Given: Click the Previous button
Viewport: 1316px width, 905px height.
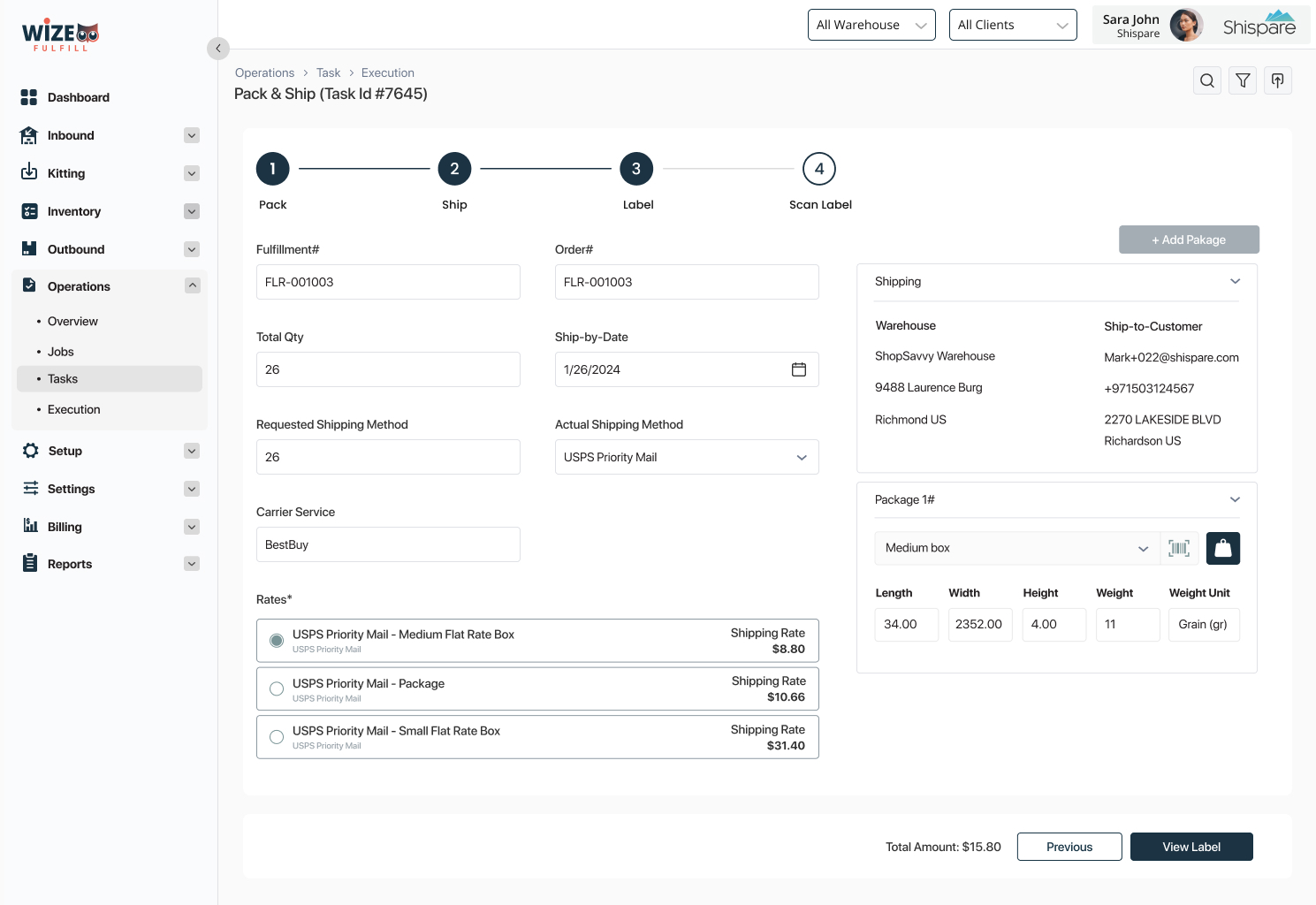Looking at the screenshot, I should (x=1069, y=847).
